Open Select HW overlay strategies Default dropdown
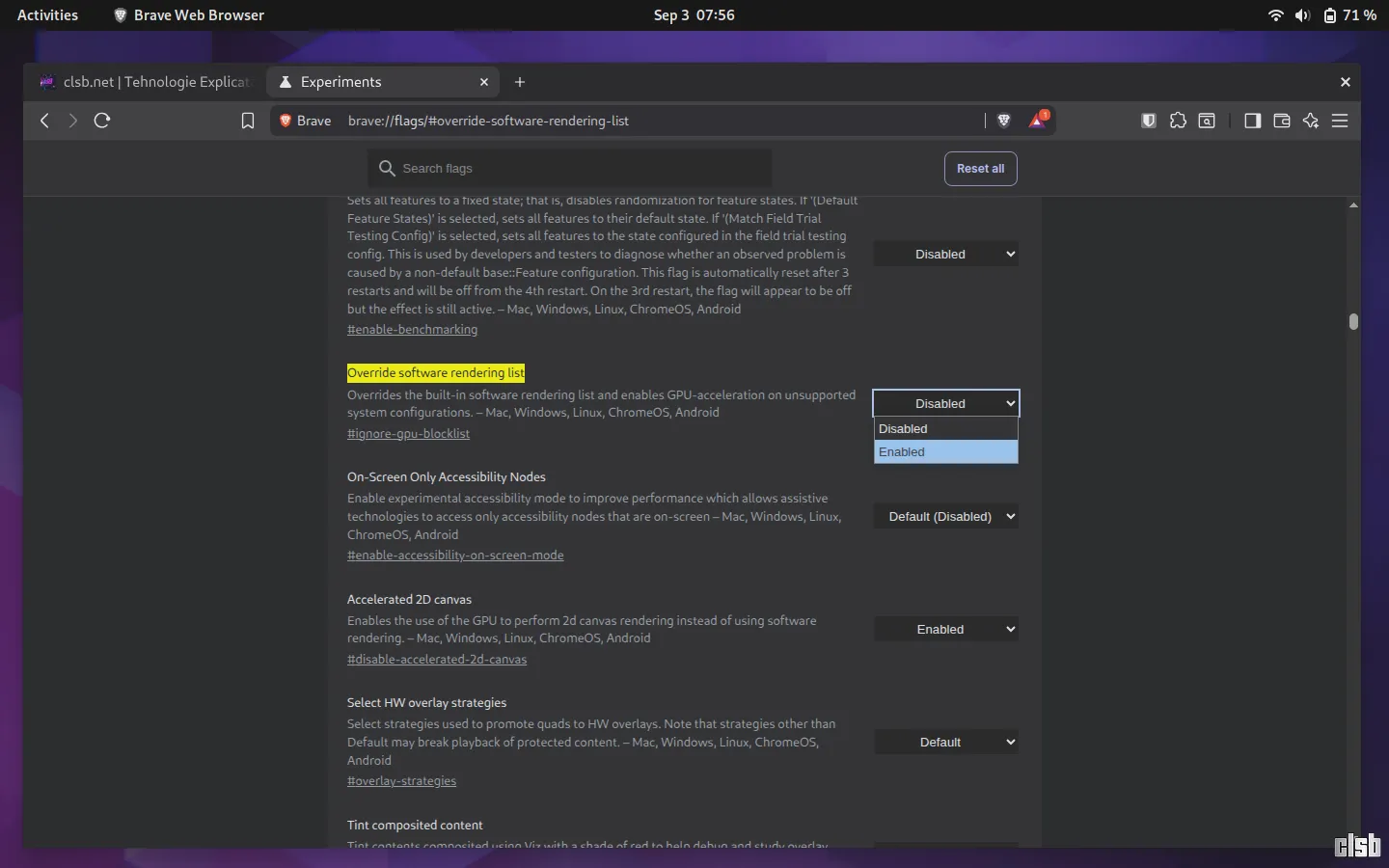The image size is (1389, 868). point(946,742)
